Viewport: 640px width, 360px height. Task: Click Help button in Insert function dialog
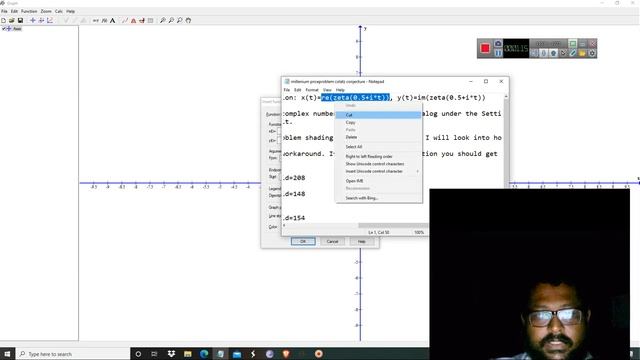coord(361,242)
